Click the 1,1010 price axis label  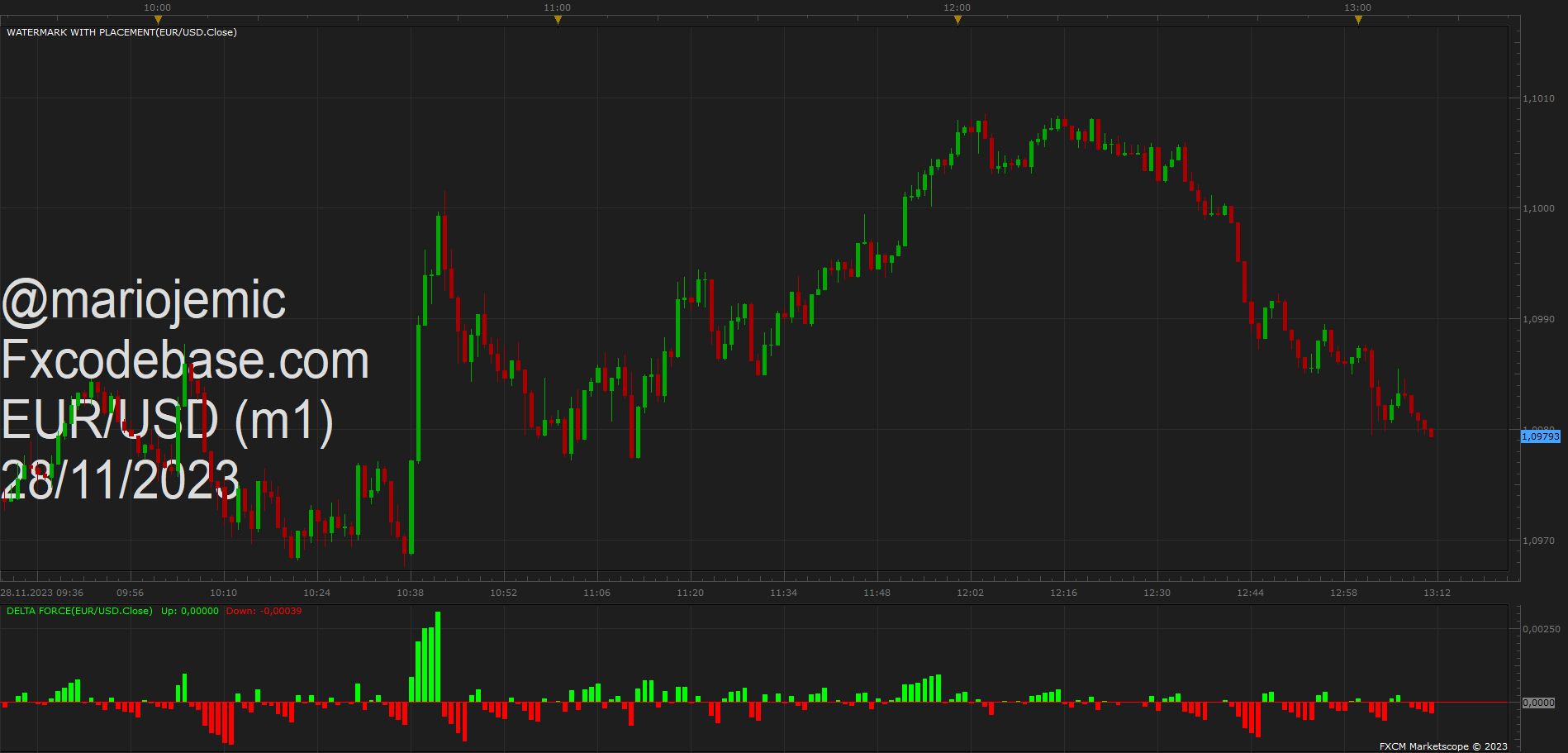pyautogui.click(x=1538, y=98)
